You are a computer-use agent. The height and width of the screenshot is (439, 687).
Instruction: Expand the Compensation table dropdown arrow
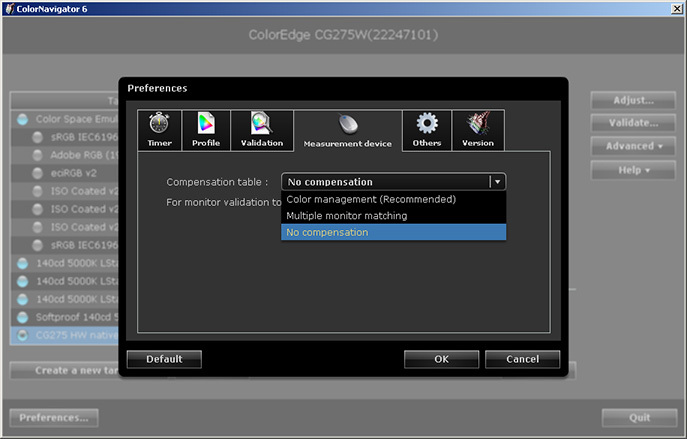(x=497, y=182)
